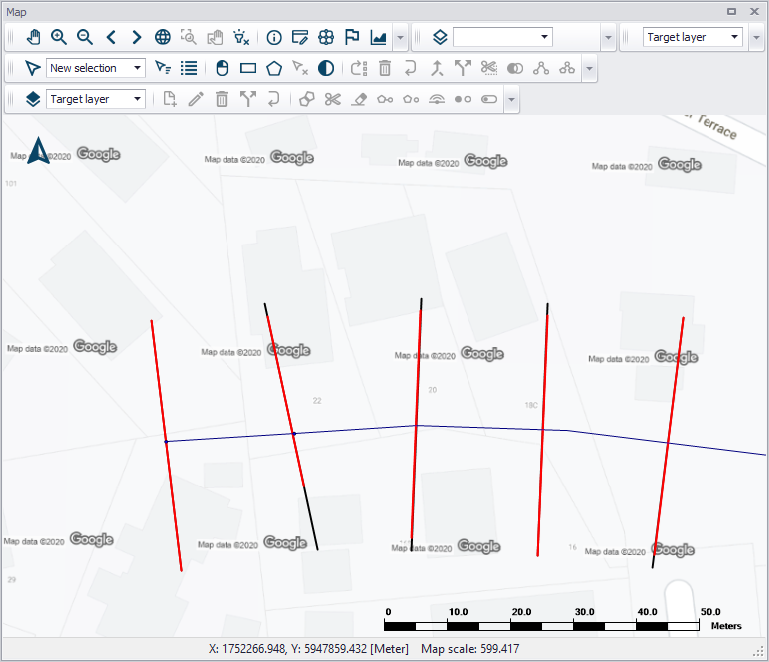Click the pencil edit icon

tap(196, 99)
